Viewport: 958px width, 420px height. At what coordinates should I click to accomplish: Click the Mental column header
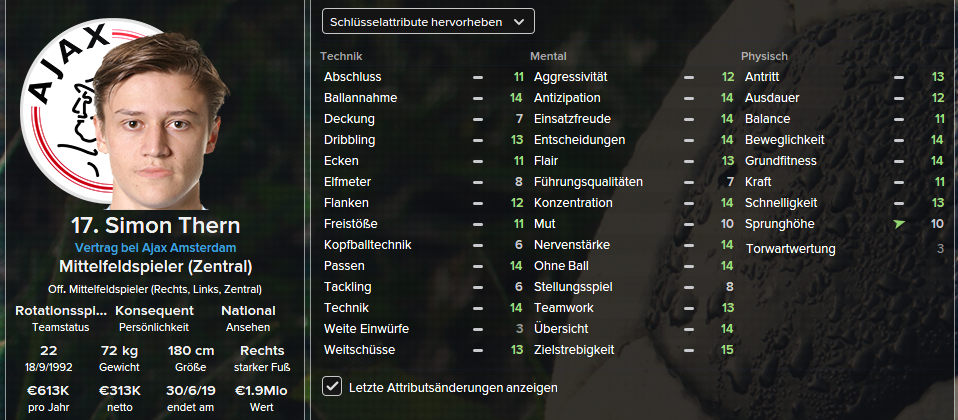[549, 56]
